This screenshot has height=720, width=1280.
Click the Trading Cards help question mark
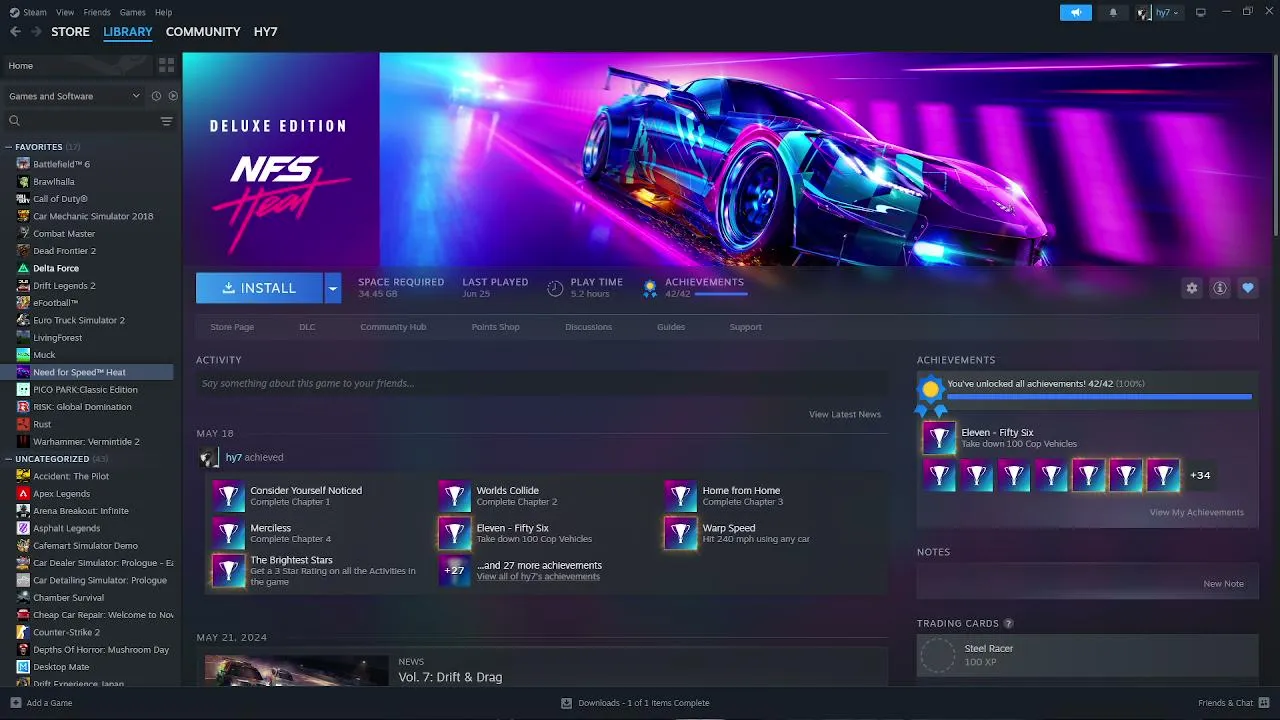(x=1008, y=624)
